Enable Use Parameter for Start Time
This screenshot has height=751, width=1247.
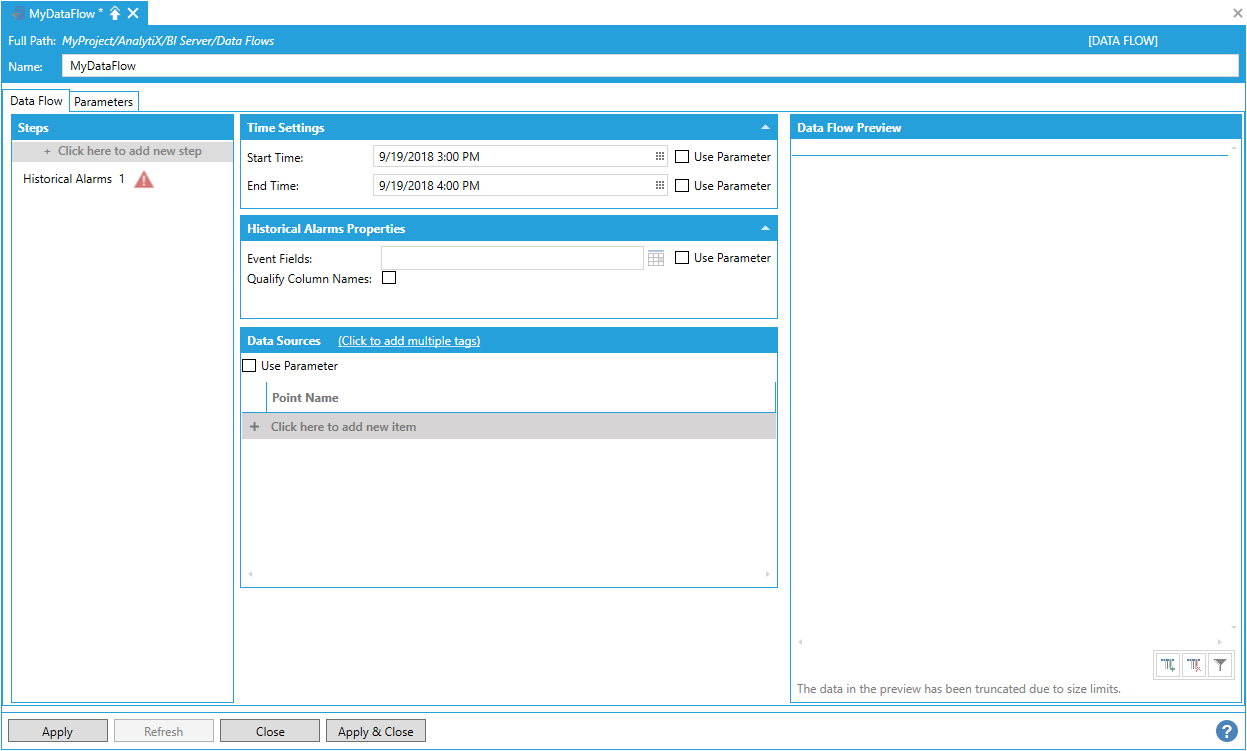(x=682, y=157)
